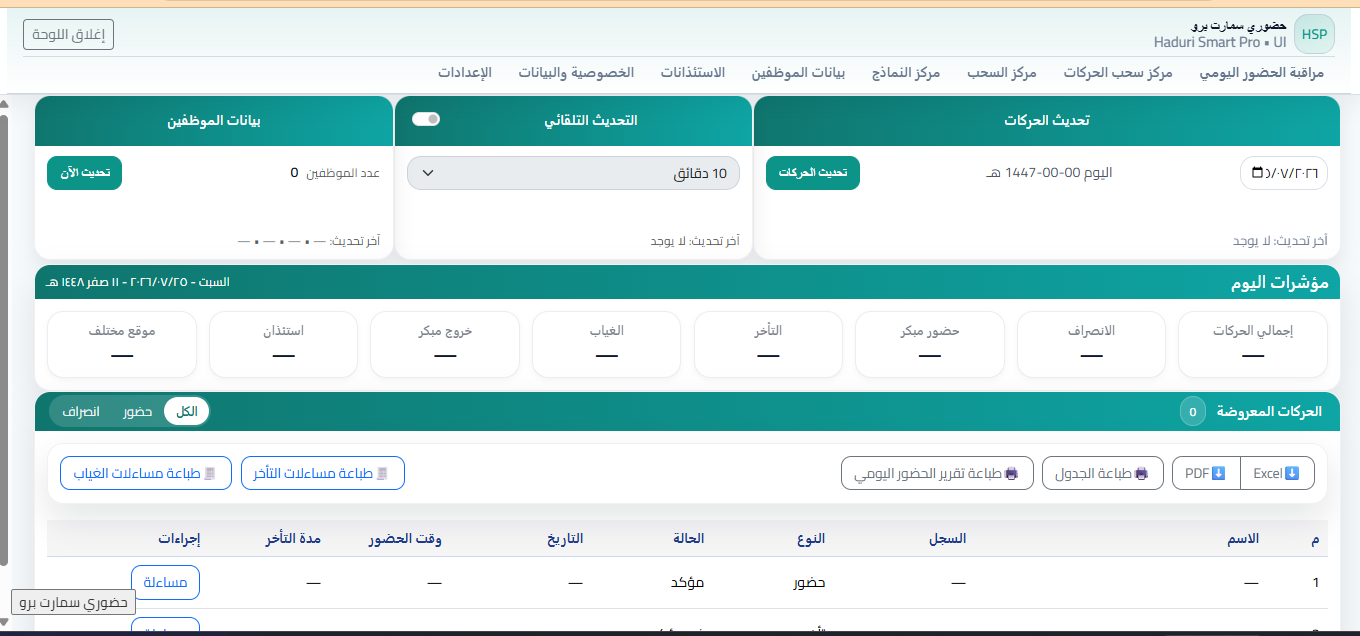Click النوع column header
Screen dimensions: 1360x636
click(x=811, y=538)
